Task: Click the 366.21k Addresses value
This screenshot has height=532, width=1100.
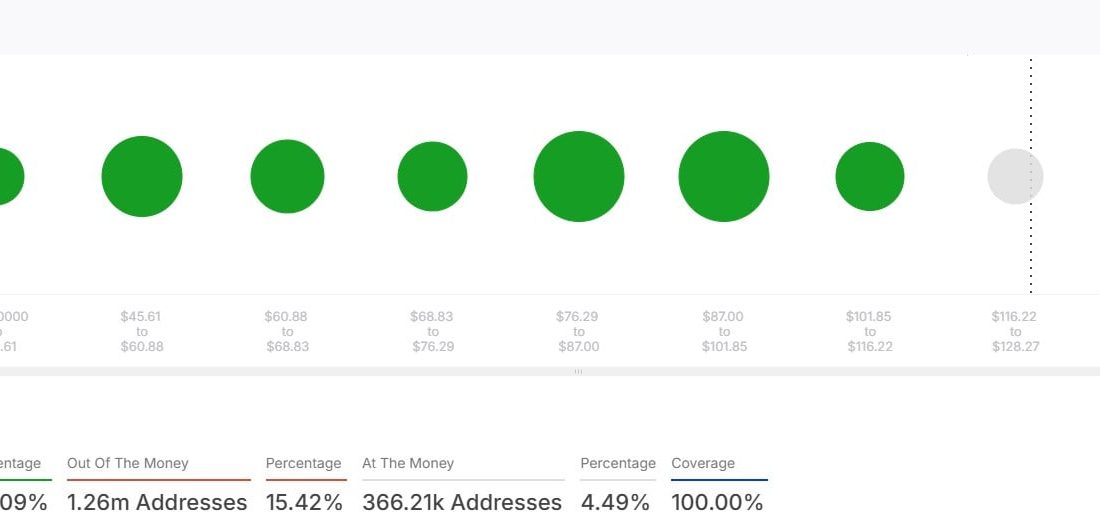Action: (462, 501)
